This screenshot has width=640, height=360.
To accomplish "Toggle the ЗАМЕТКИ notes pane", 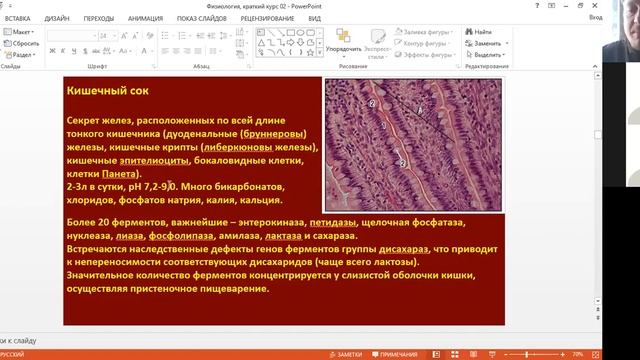I will click(346, 354).
